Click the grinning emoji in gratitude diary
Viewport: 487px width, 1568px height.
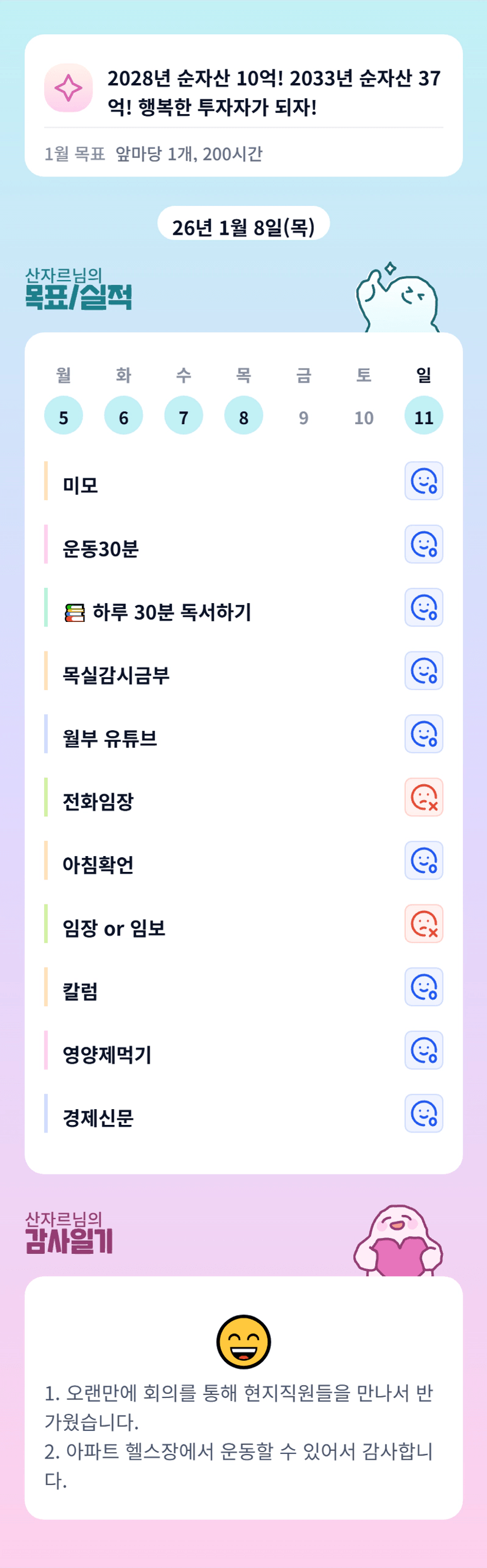pyautogui.click(x=244, y=1341)
